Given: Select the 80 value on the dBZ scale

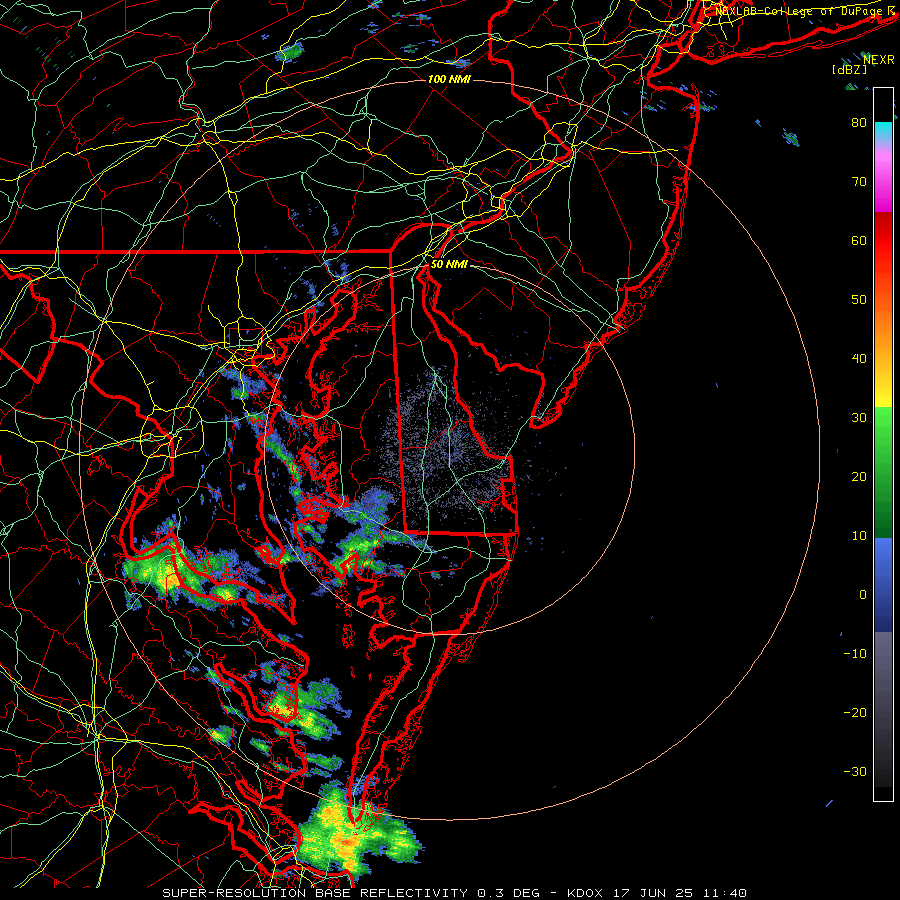Looking at the screenshot, I should [859, 122].
